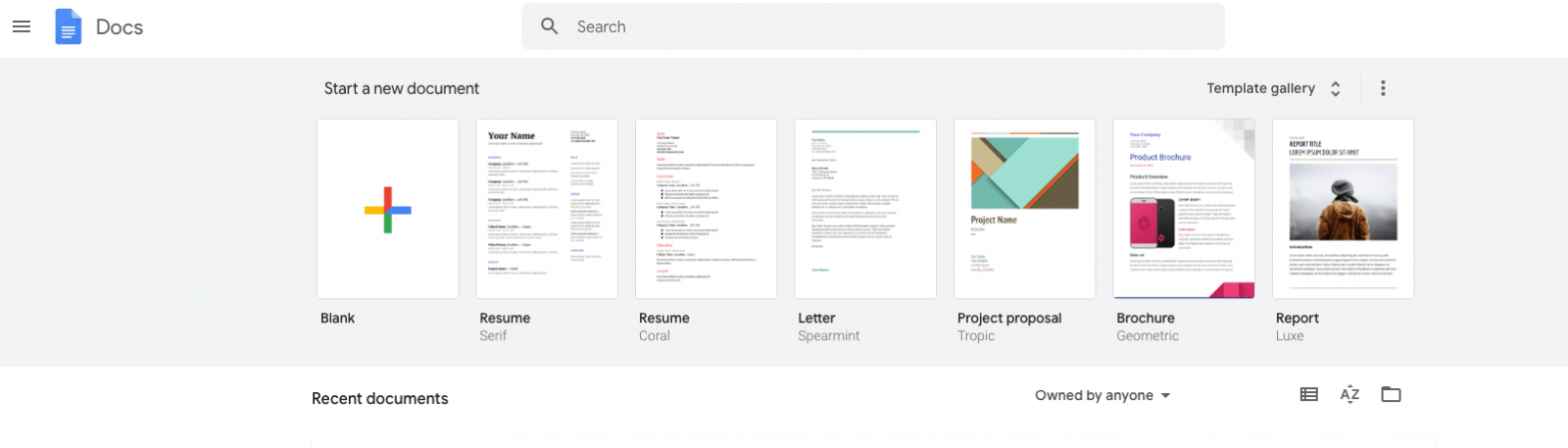The image size is (1568, 448).
Task: Open the file picker folder icon
Action: tap(1391, 394)
